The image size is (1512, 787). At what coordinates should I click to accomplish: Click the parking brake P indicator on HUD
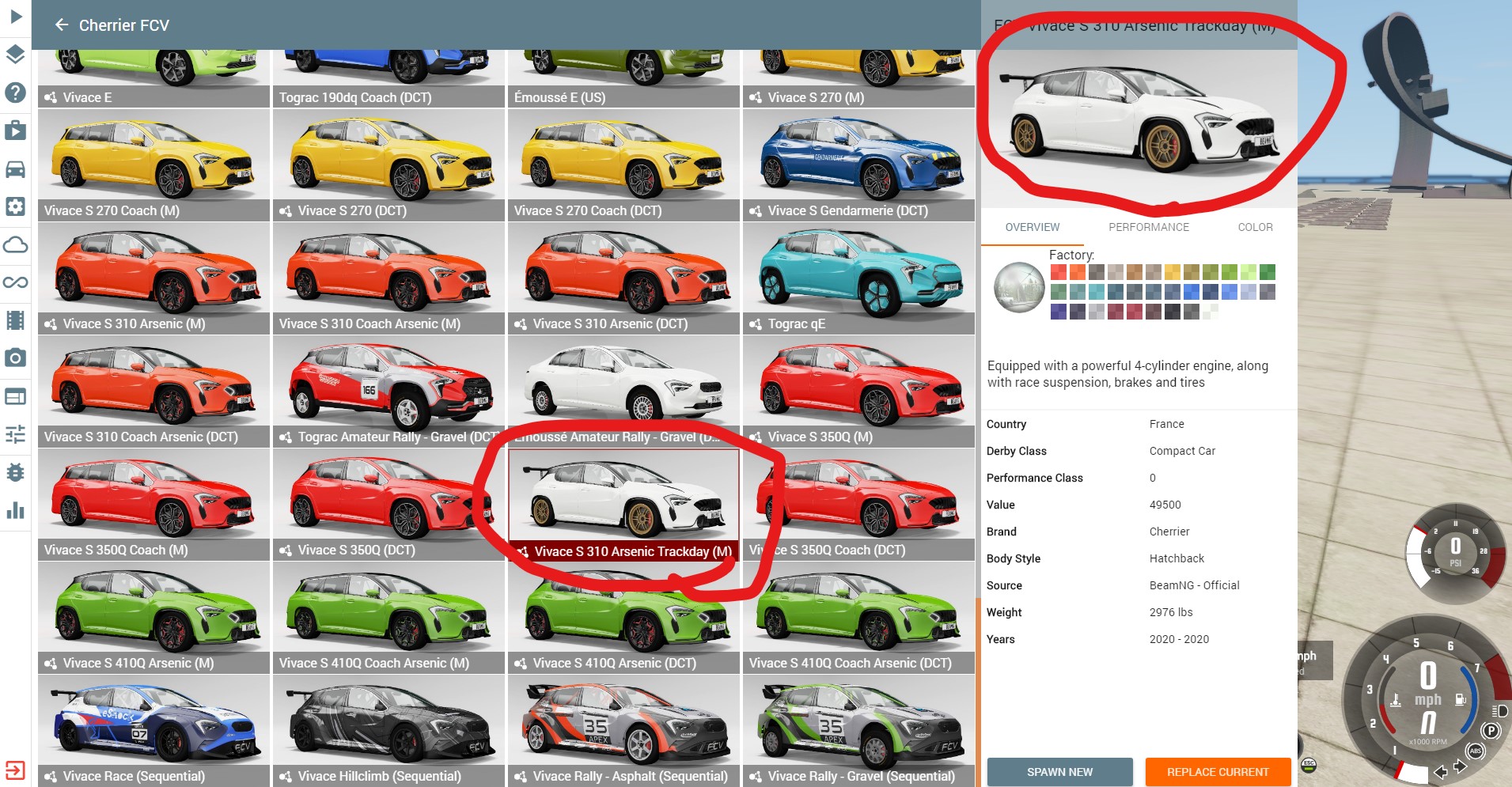(1491, 730)
